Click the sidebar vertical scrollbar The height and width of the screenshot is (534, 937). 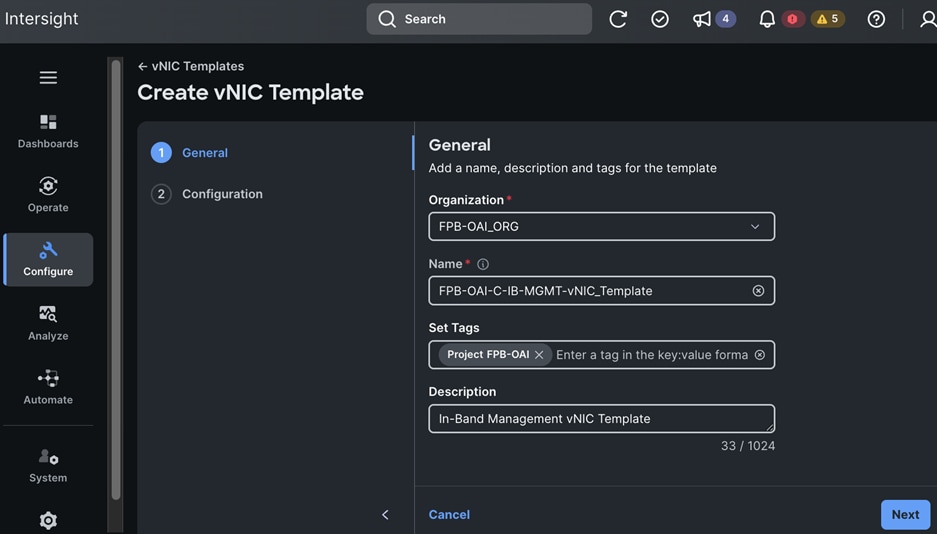(116, 280)
